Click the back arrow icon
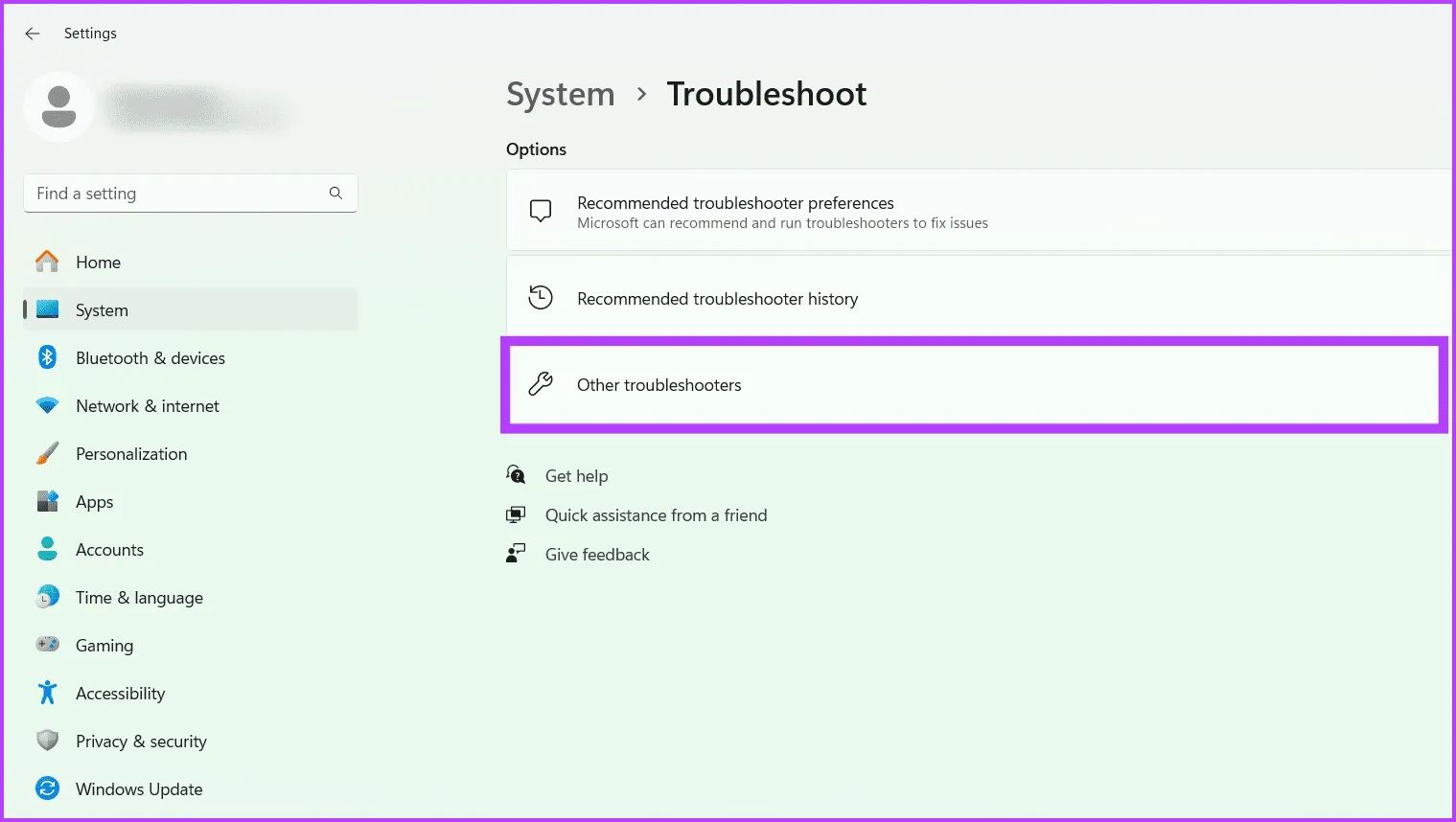Viewport: 1456px width, 822px height. pos(33,34)
